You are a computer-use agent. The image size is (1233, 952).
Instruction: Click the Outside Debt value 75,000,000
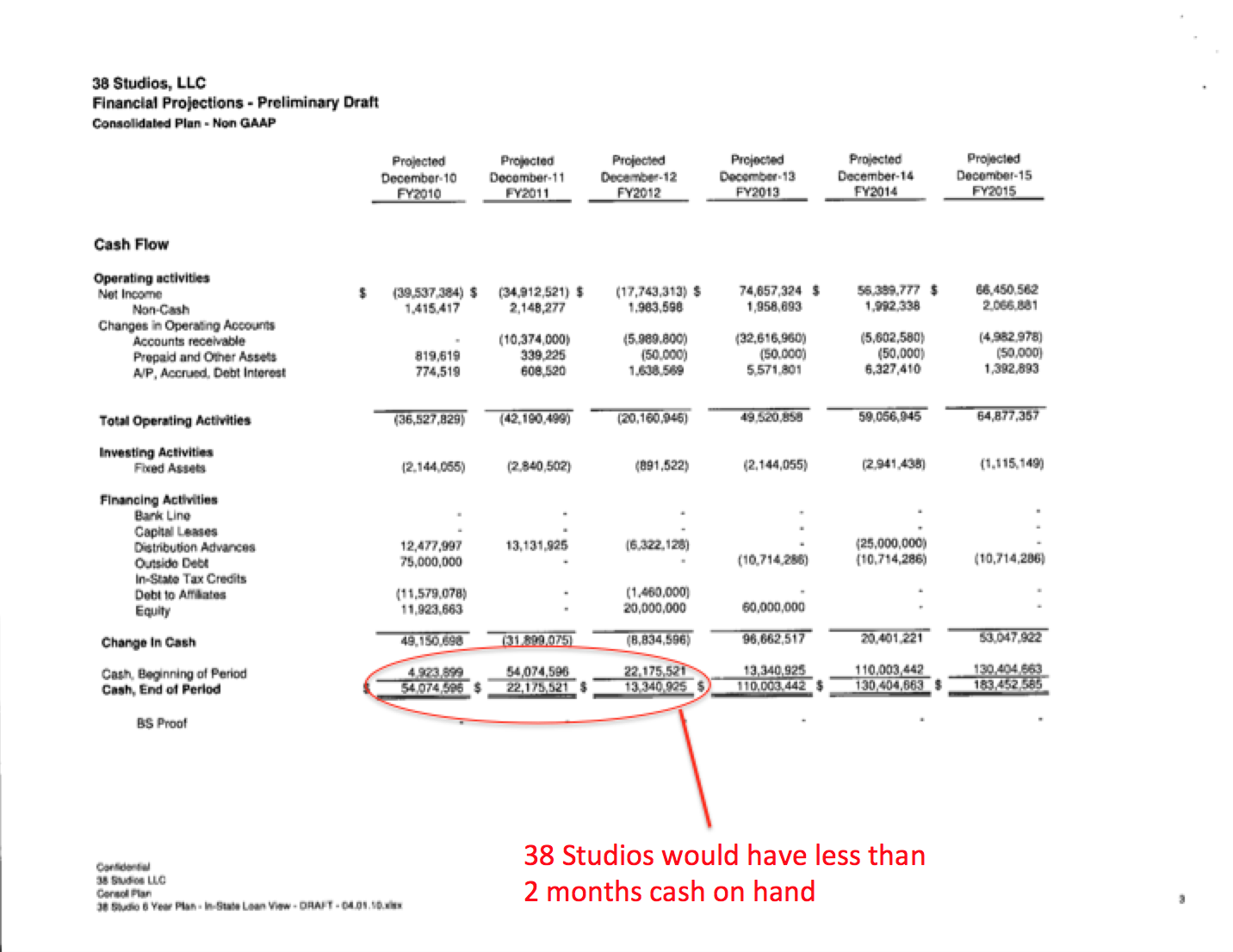(x=431, y=561)
